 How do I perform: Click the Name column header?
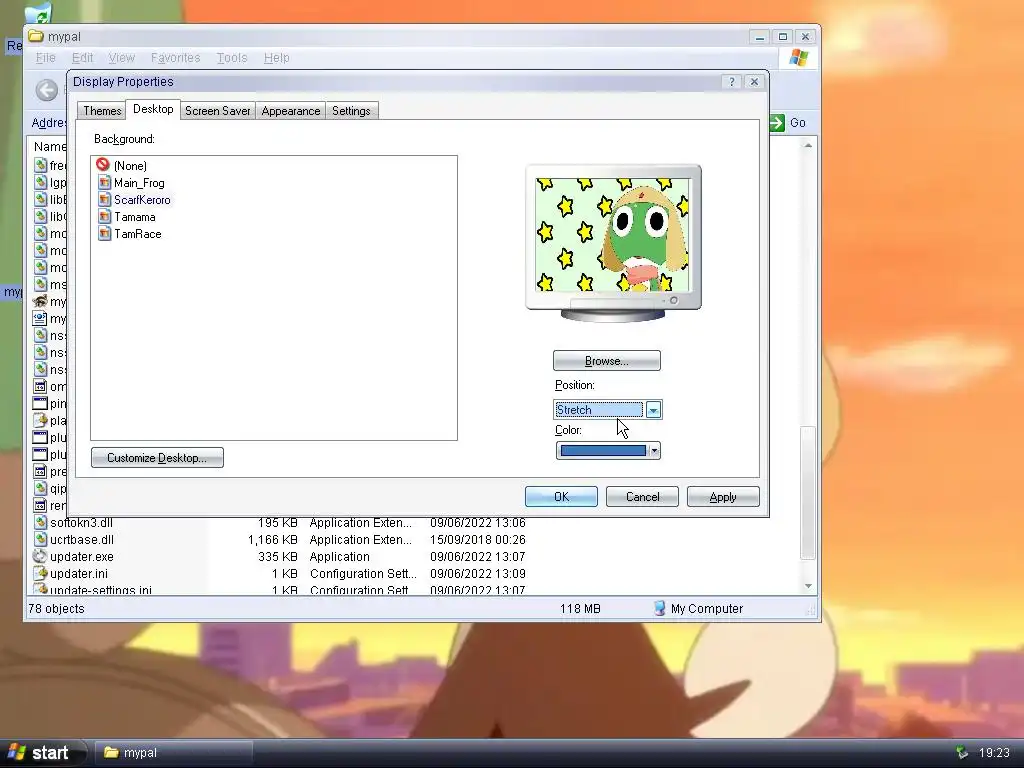pos(50,146)
